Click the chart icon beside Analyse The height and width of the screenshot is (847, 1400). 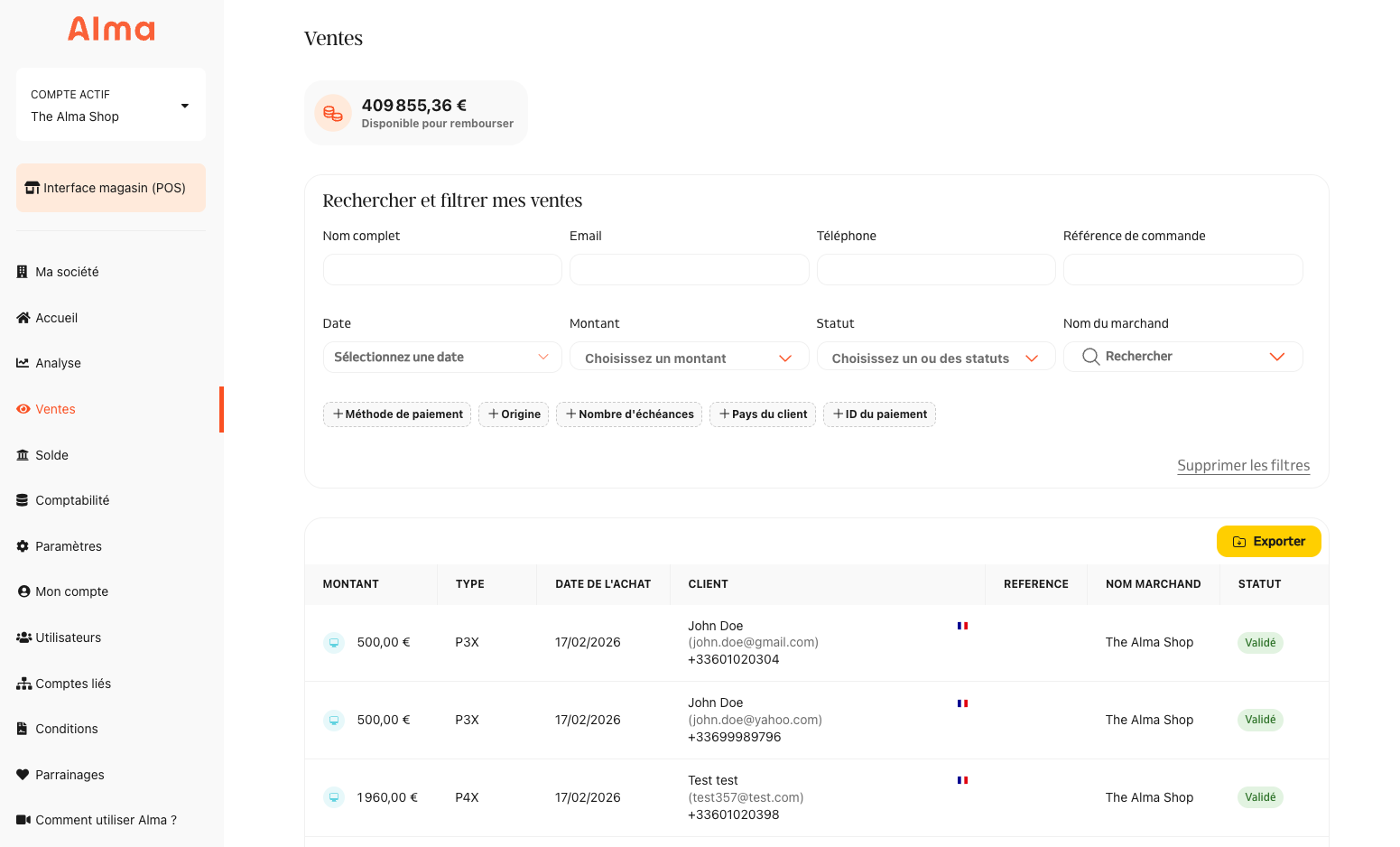pos(23,363)
